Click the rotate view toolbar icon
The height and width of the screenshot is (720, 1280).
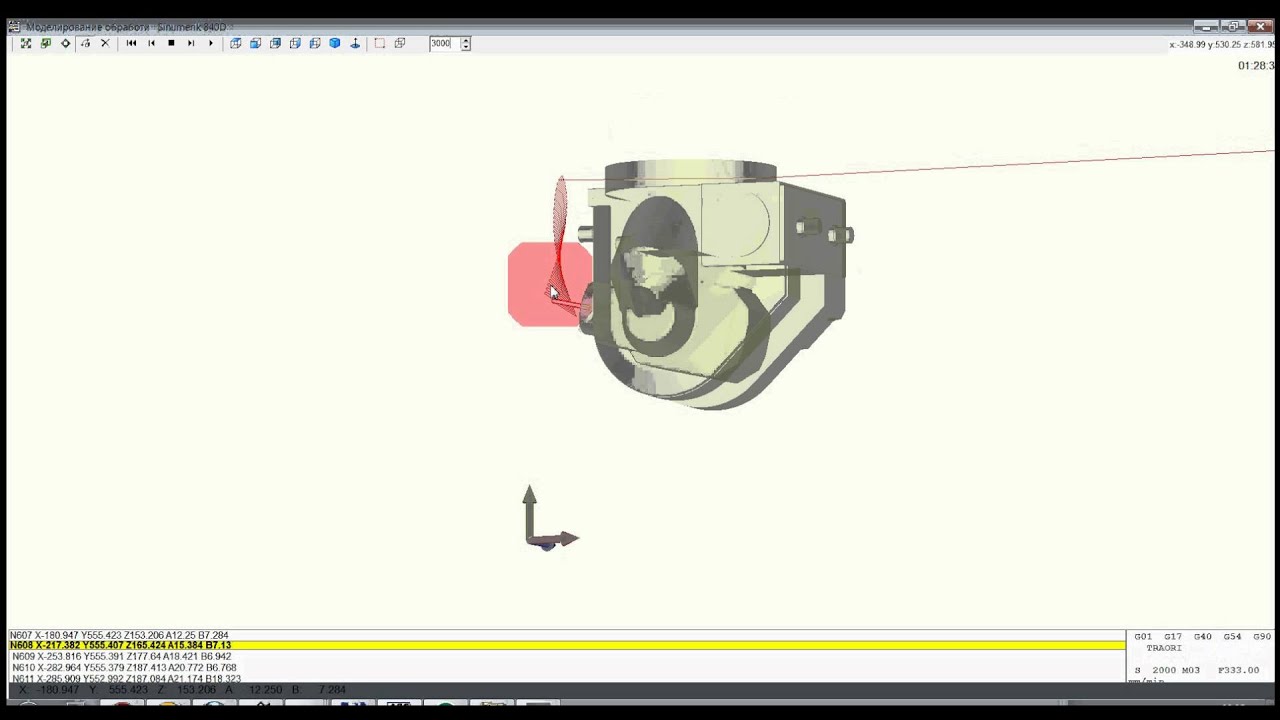point(85,43)
